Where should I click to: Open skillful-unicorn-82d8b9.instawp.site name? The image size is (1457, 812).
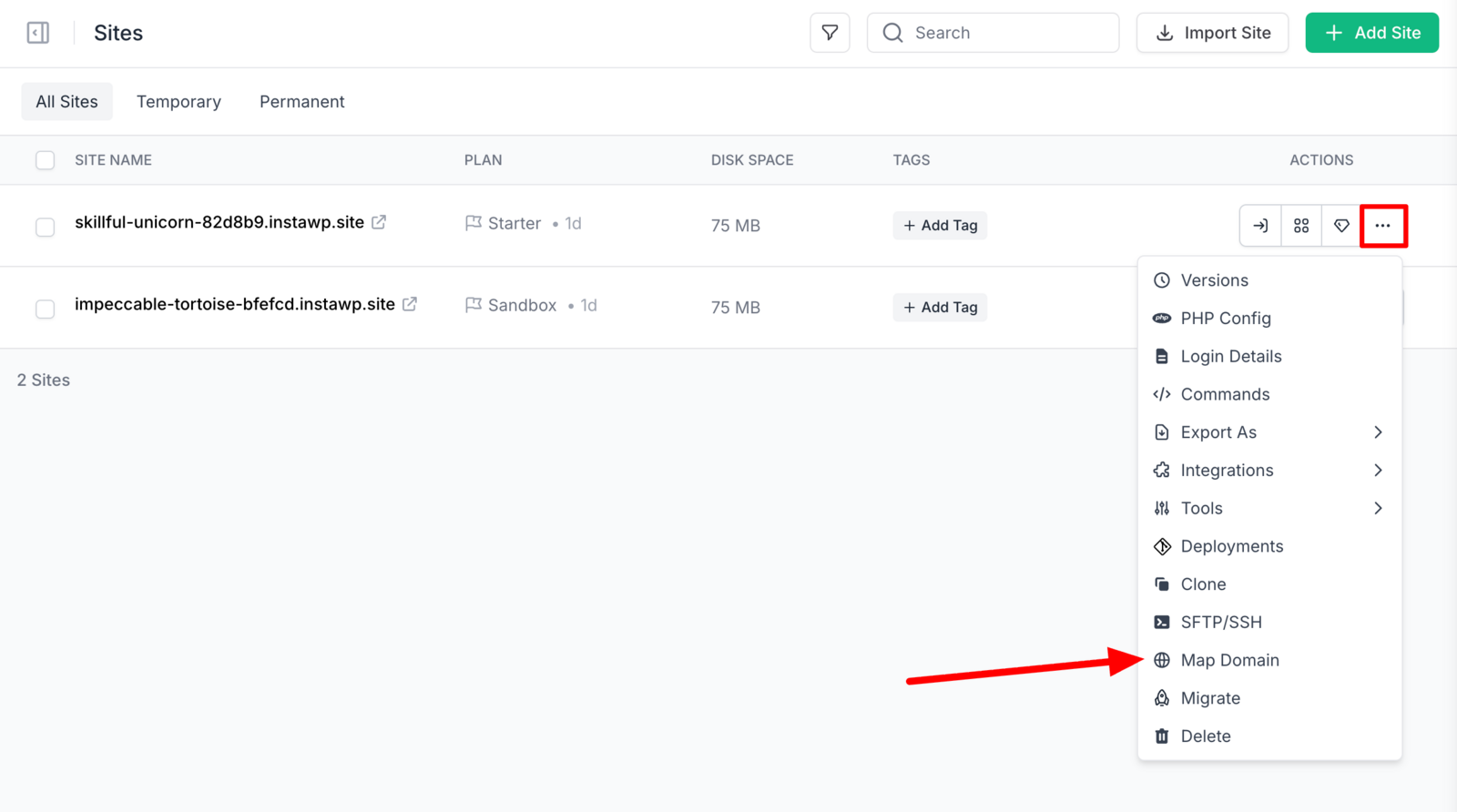[x=219, y=222]
